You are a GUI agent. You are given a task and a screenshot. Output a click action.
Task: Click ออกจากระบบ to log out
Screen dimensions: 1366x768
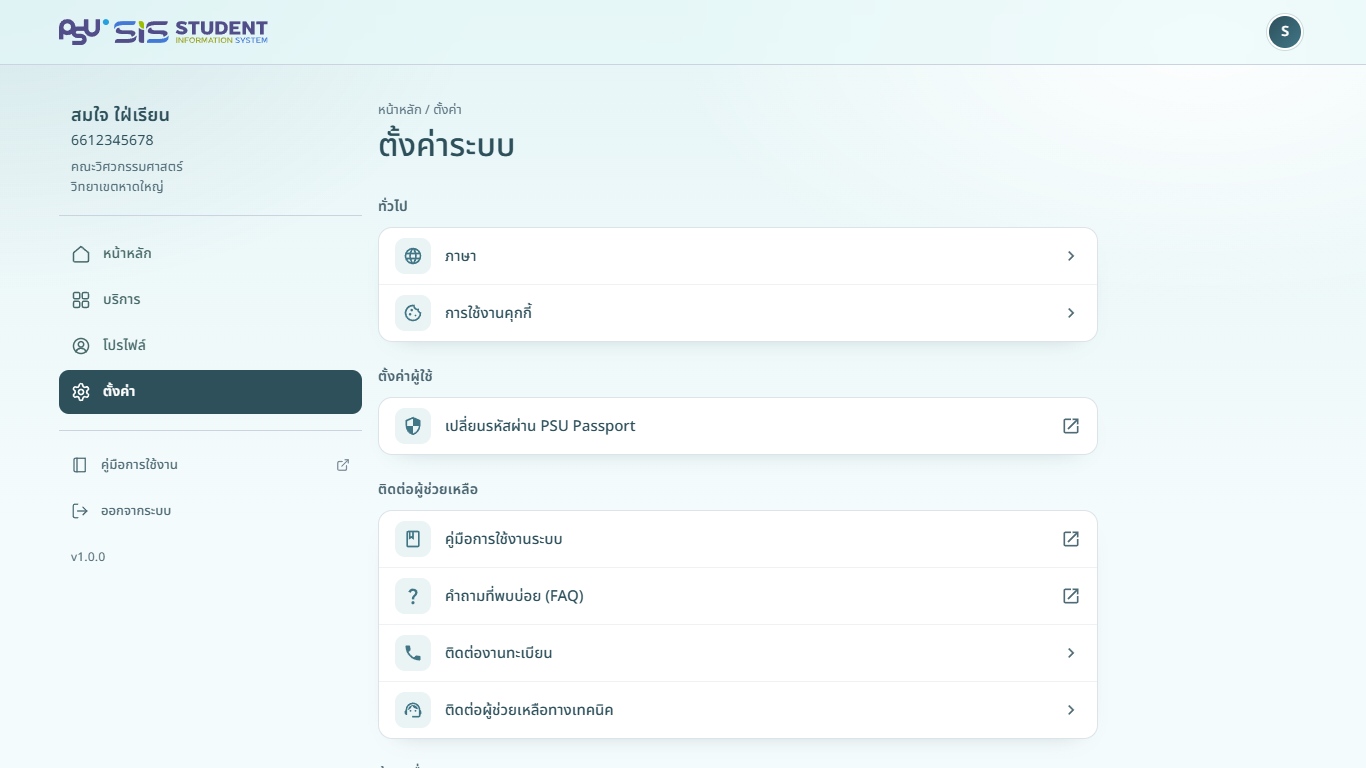tap(210, 511)
